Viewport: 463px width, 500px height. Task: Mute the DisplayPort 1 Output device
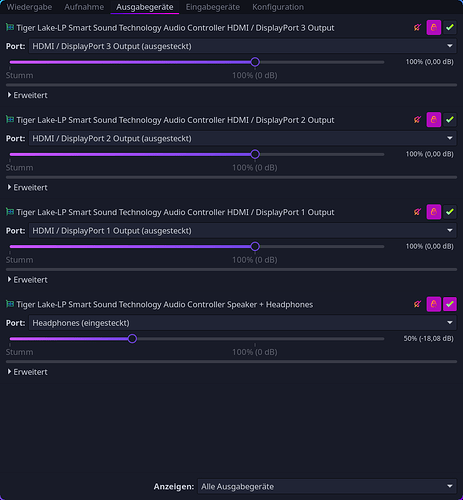click(x=417, y=212)
